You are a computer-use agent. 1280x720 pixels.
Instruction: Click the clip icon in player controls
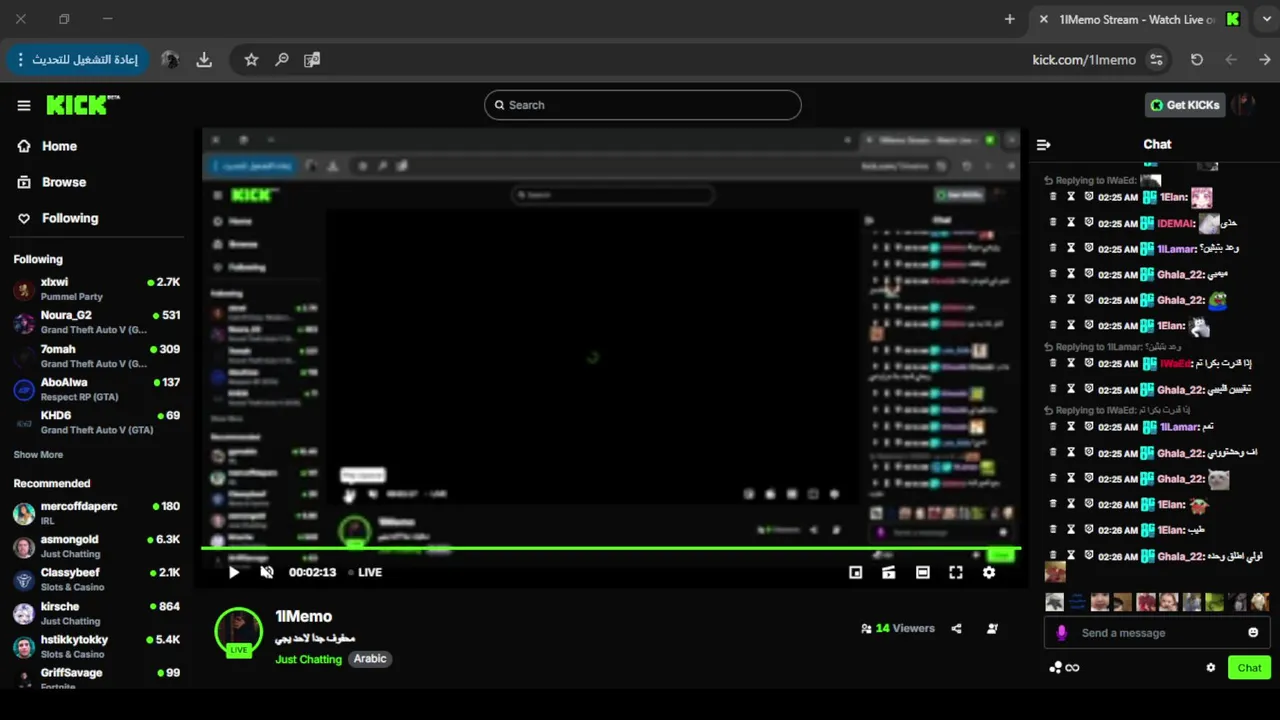pos(889,572)
